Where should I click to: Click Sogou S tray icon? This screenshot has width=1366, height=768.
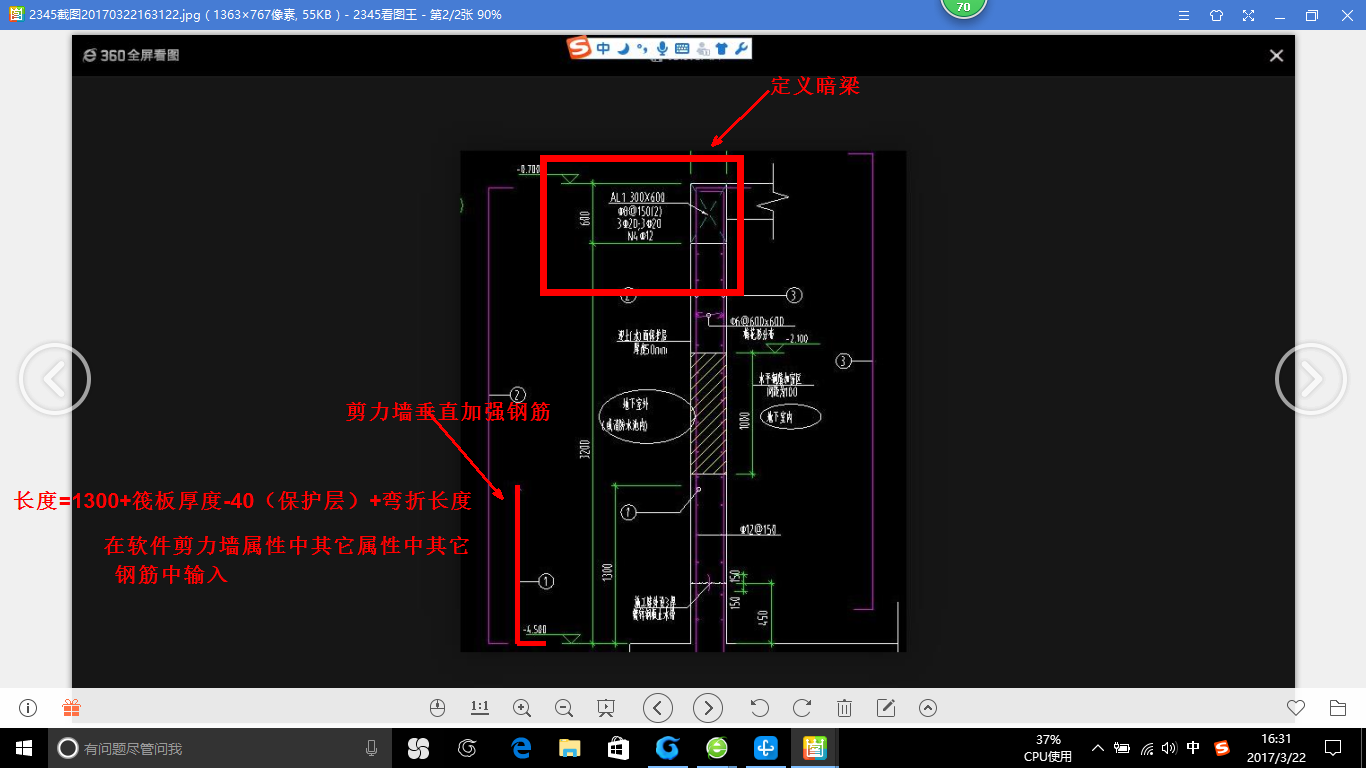tap(1221, 748)
